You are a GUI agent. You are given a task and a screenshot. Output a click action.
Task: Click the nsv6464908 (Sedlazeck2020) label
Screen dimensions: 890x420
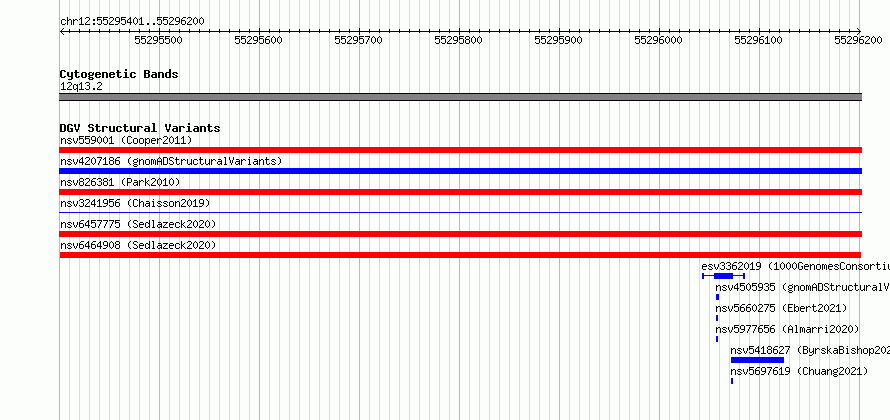[138, 245]
